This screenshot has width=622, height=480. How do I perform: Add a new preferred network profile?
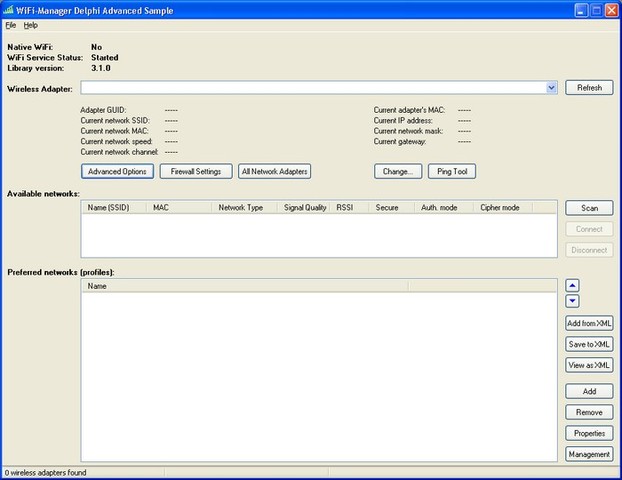(x=589, y=391)
